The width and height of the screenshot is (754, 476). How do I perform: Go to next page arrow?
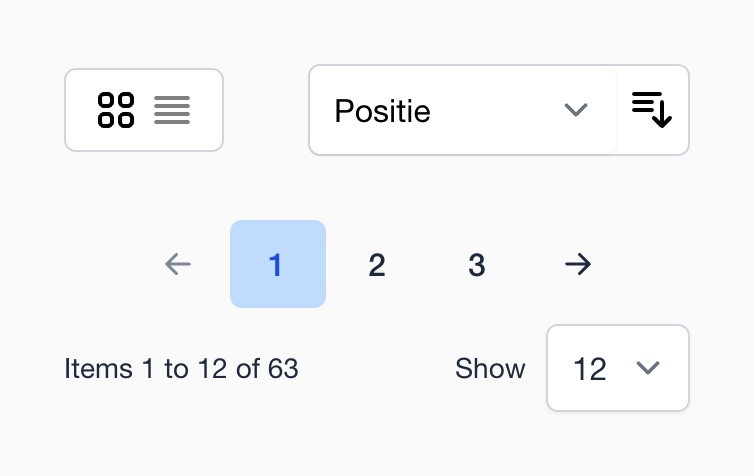(x=578, y=264)
